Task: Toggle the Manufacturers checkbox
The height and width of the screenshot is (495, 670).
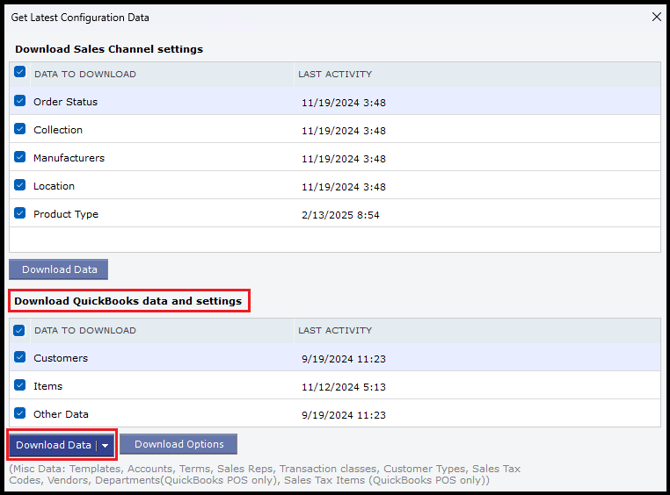Action: [x=20, y=157]
